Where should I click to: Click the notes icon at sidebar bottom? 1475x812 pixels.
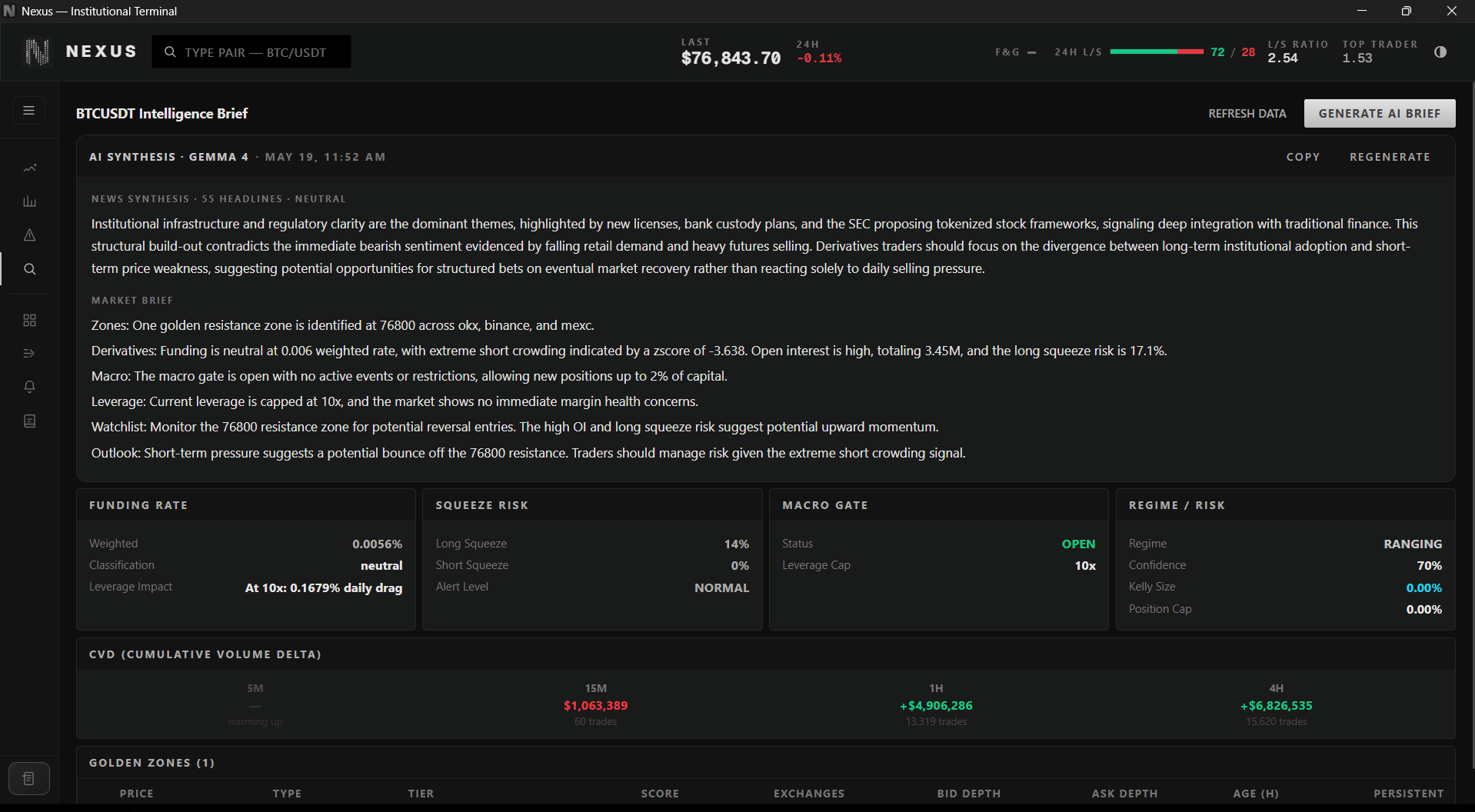(x=29, y=779)
